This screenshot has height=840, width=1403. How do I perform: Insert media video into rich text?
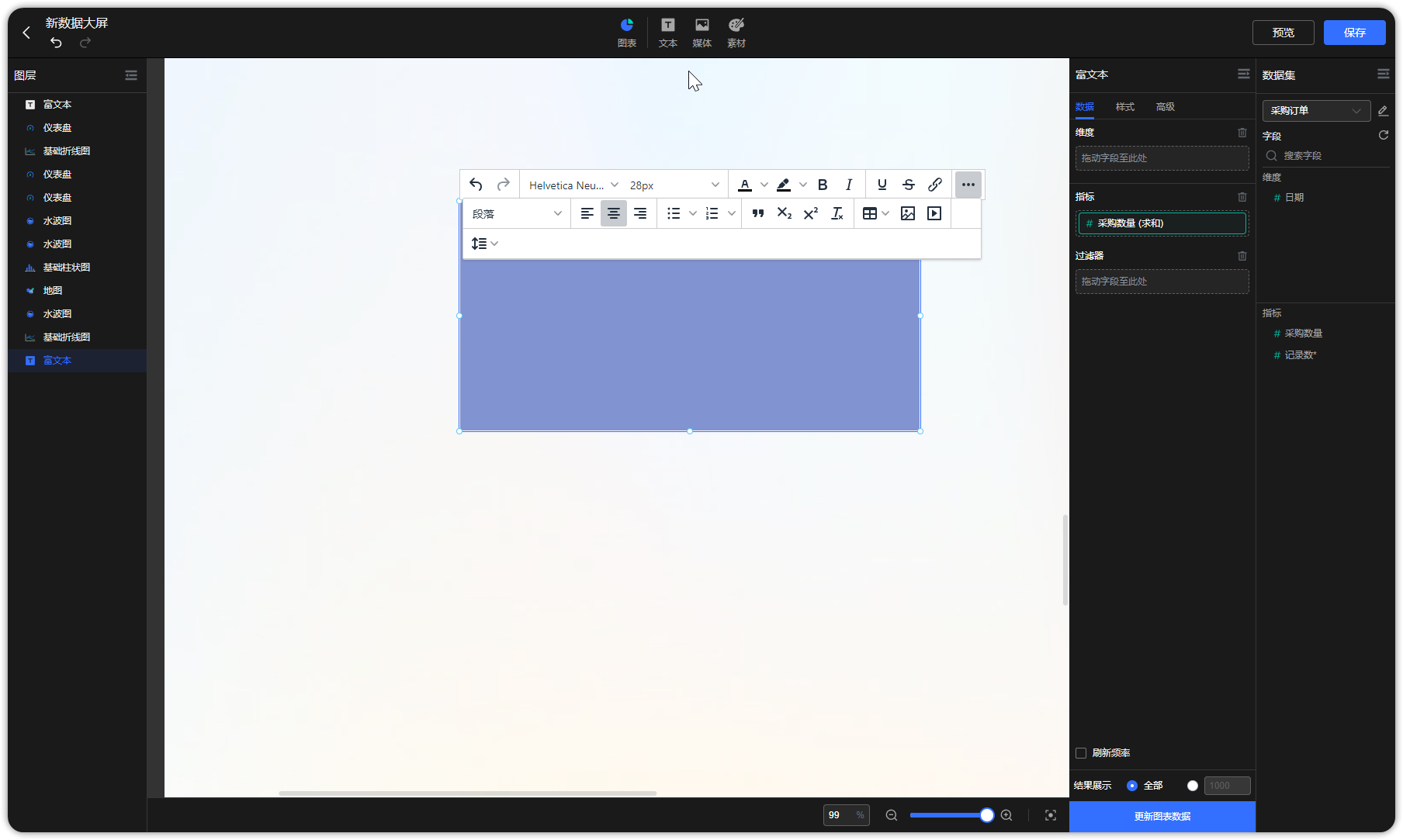coord(934,213)
